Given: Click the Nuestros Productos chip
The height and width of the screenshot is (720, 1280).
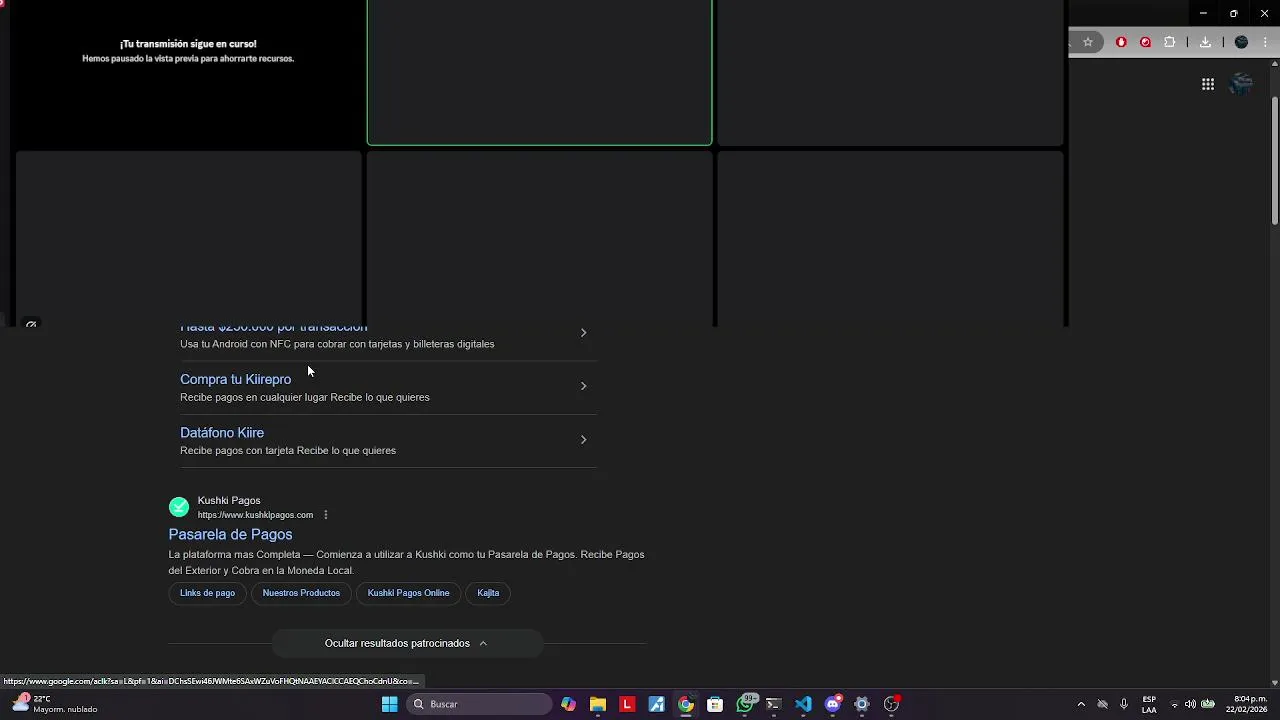Looking at the screenshot, I should point(301,593).
